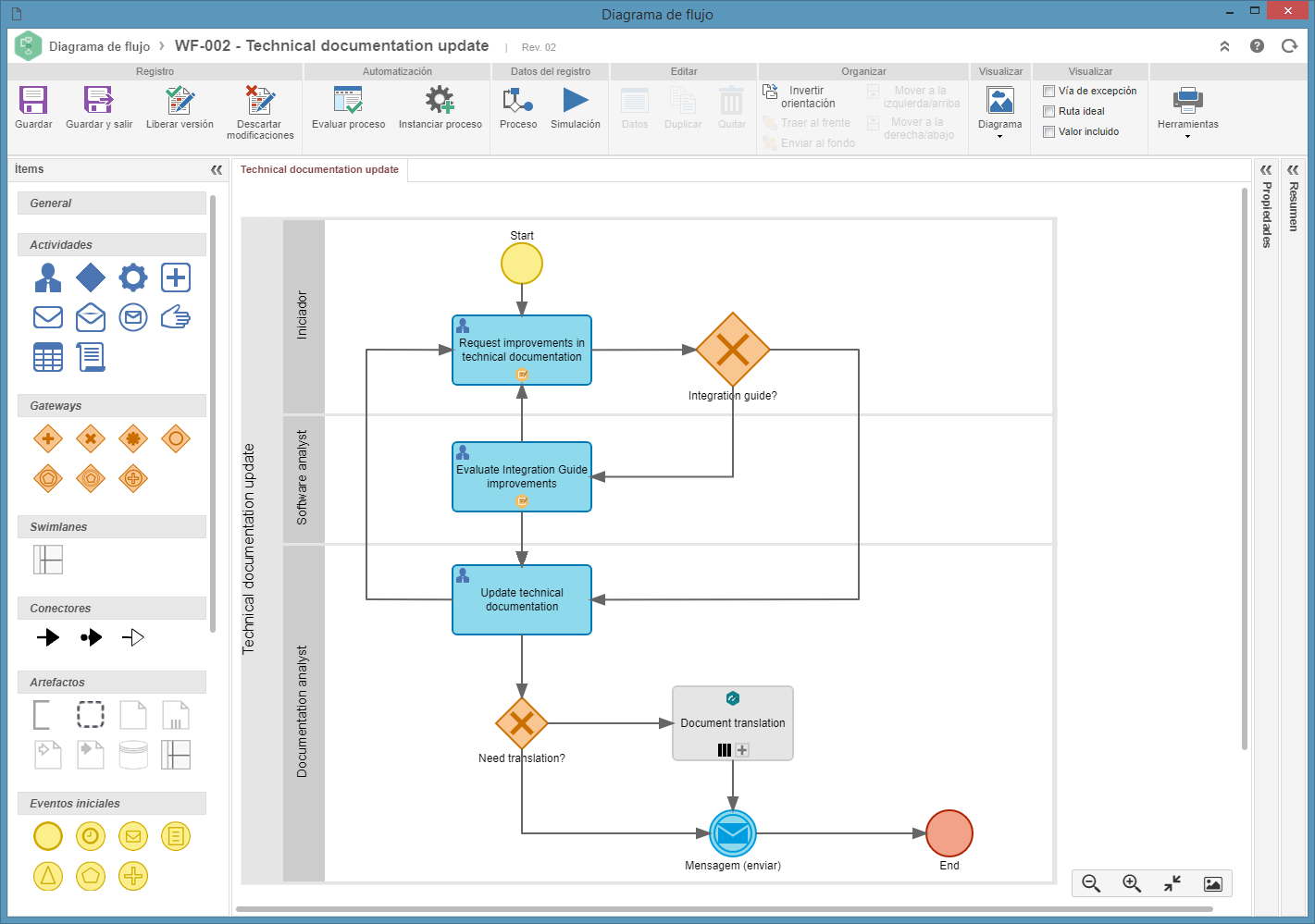Enable Ruta ideal checkbox

click(x=1048, y=111)
